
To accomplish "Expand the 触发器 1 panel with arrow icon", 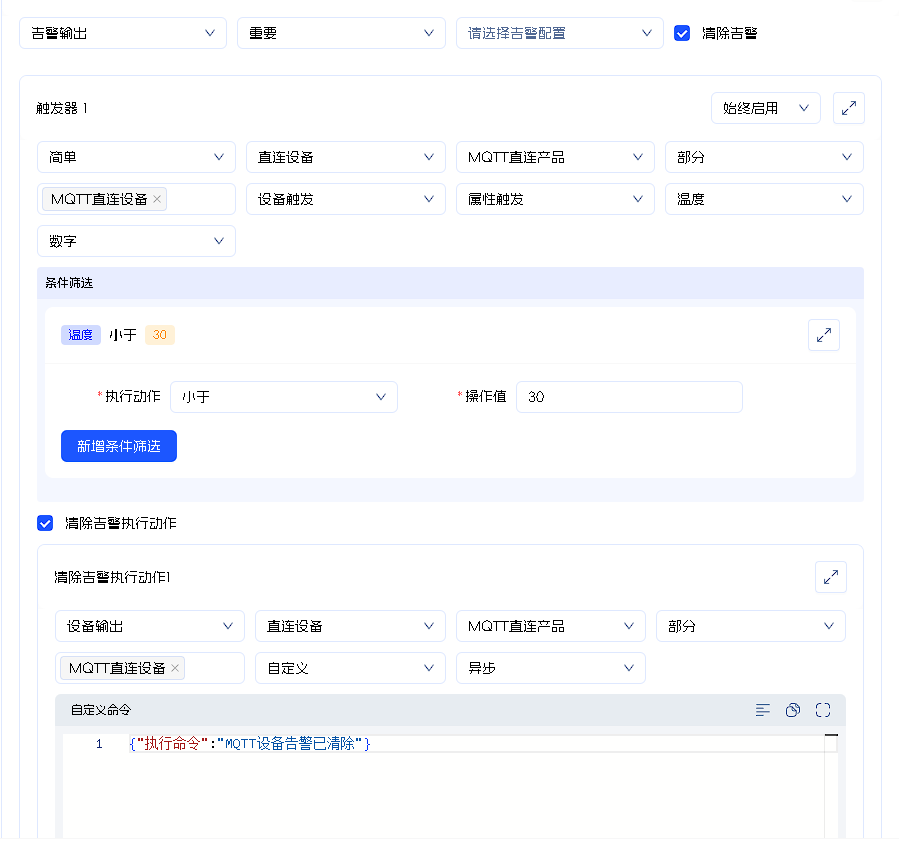I will 849,108.
